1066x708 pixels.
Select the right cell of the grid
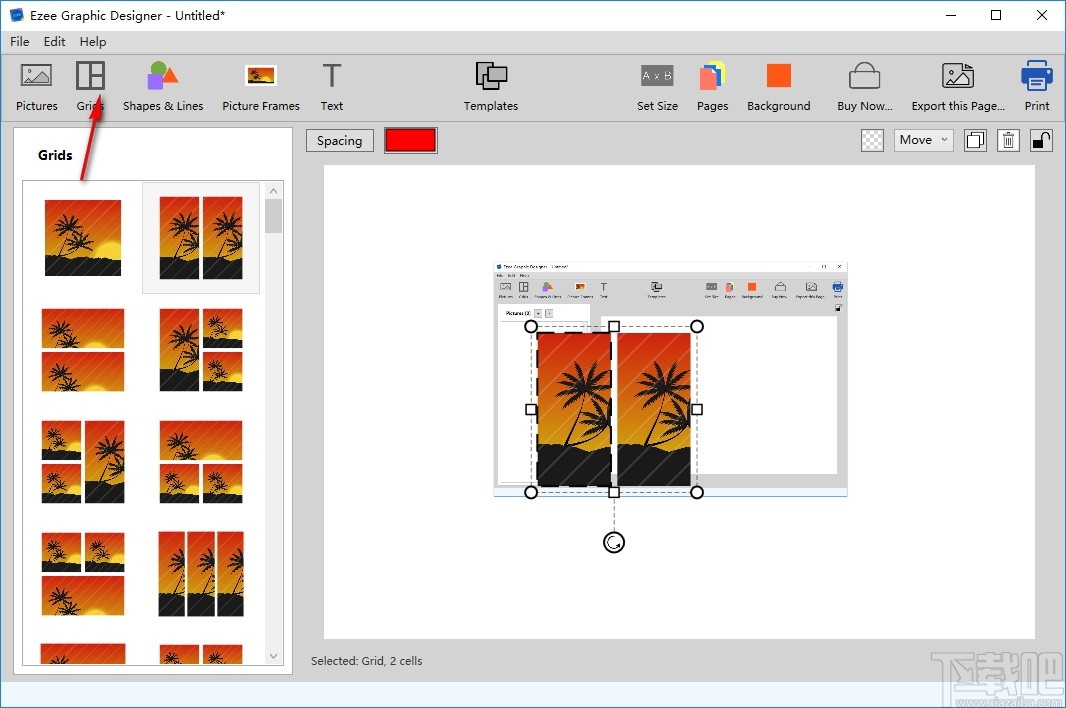pyautogui.click(x=654, y=409)
